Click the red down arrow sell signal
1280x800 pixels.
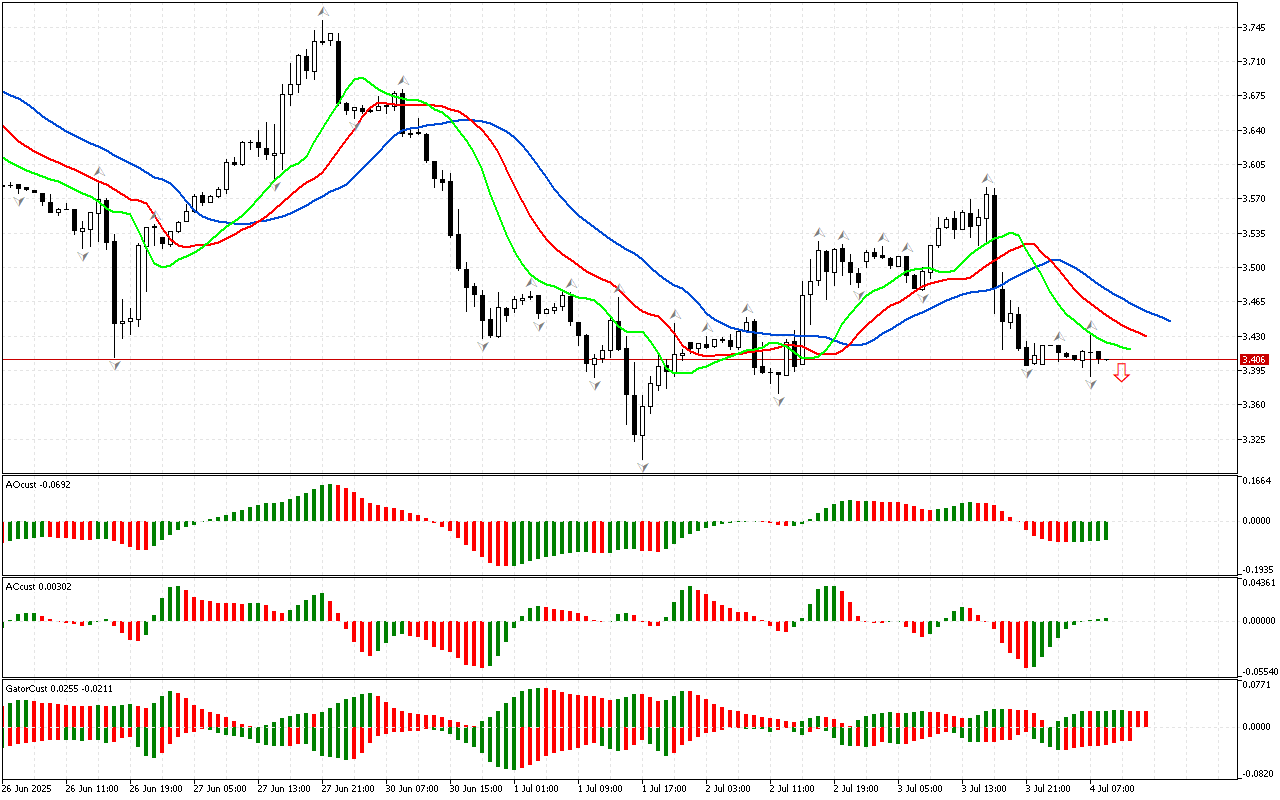[1122, 373]
